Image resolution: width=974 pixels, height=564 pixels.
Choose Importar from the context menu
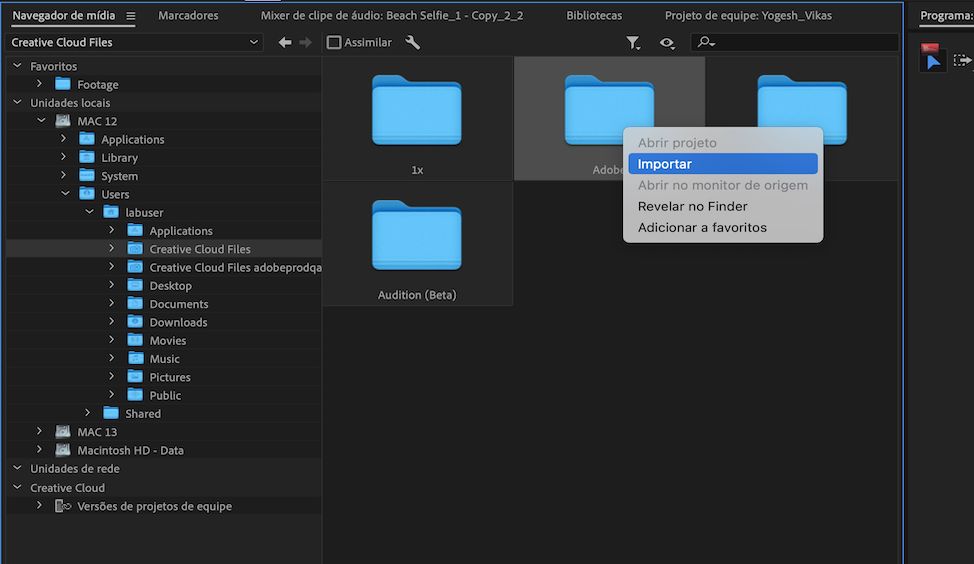tap(722, 164)
